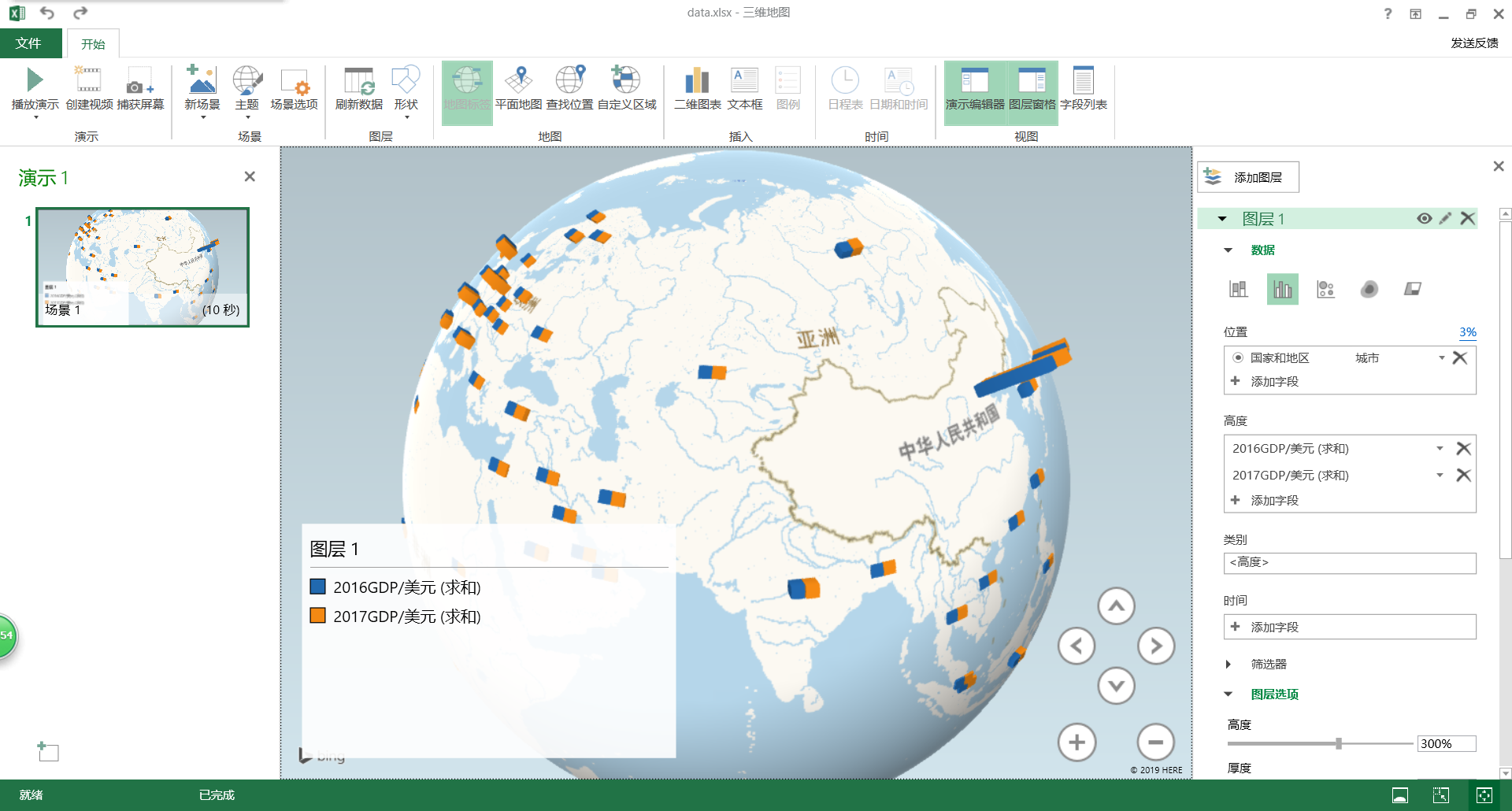The image size is (1512, 811).
Task: Collapse the 图层 1 header arrow
Action: tap(1222, 219)
